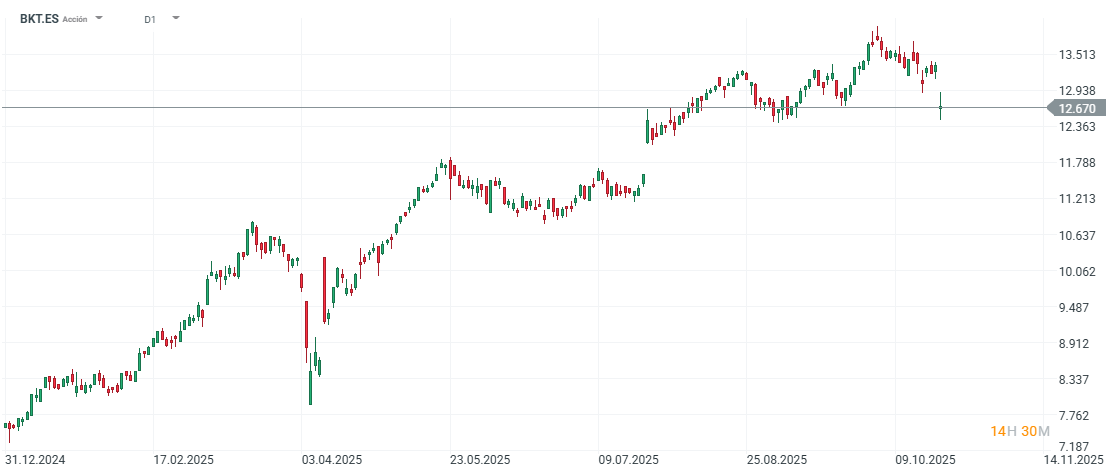This screenshot has width=1119, height=476.
Task: Click the 31.12.2024 date axis label
Action: click(34, 460)
